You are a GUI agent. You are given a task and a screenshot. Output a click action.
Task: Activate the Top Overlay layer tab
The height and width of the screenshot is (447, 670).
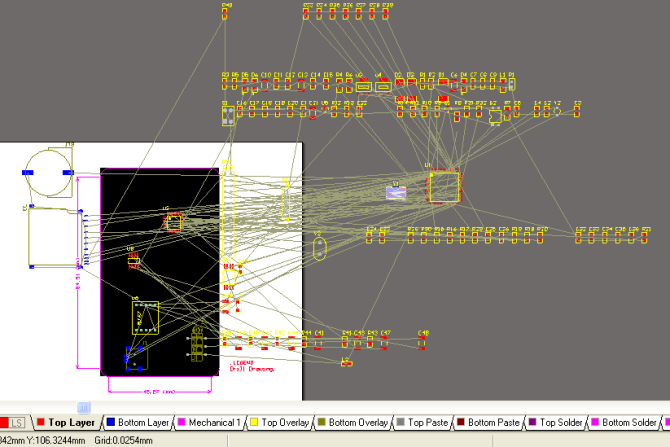pyautogui.click(x=284, y=423)
